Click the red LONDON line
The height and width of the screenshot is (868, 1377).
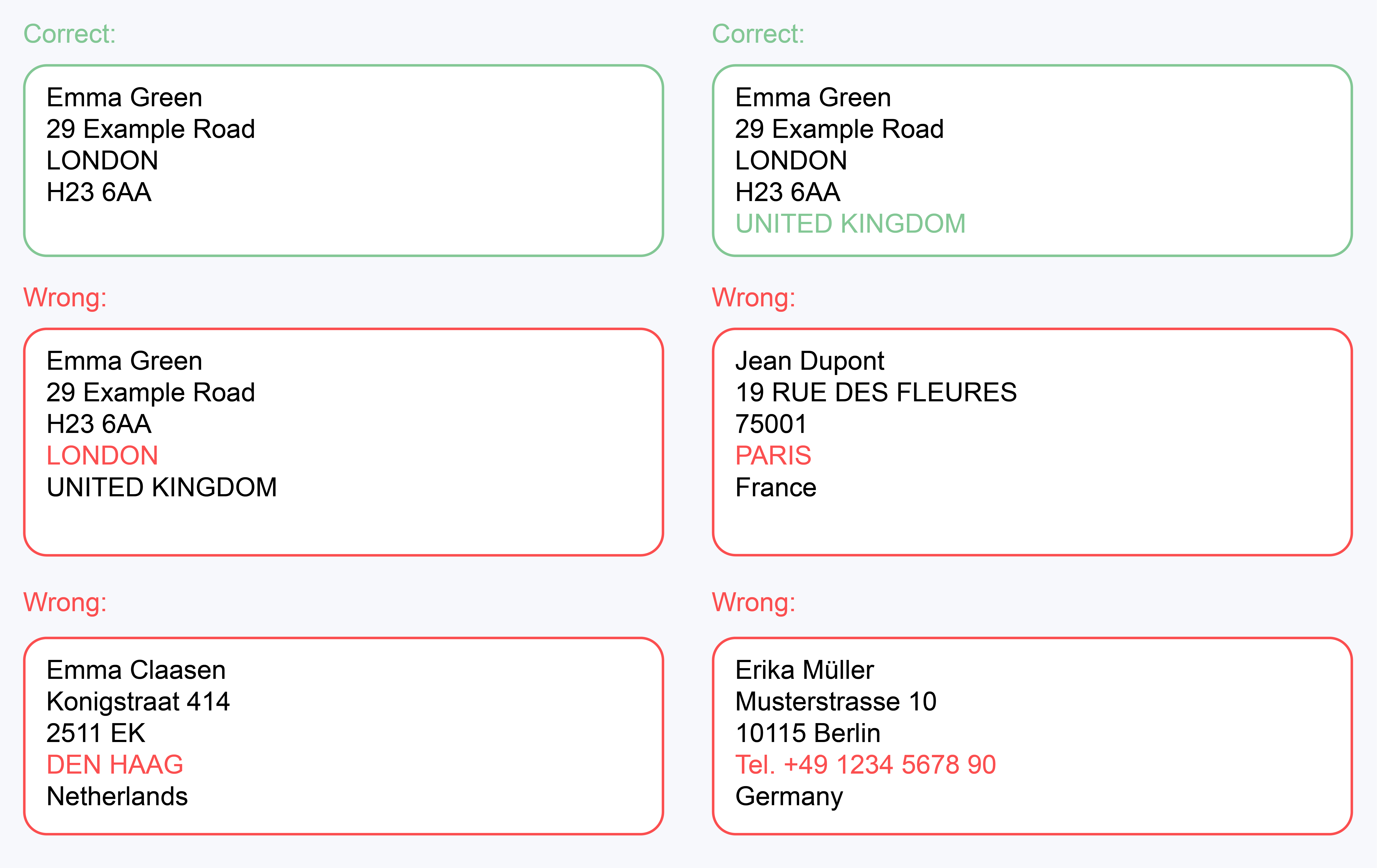pos(102,456)
